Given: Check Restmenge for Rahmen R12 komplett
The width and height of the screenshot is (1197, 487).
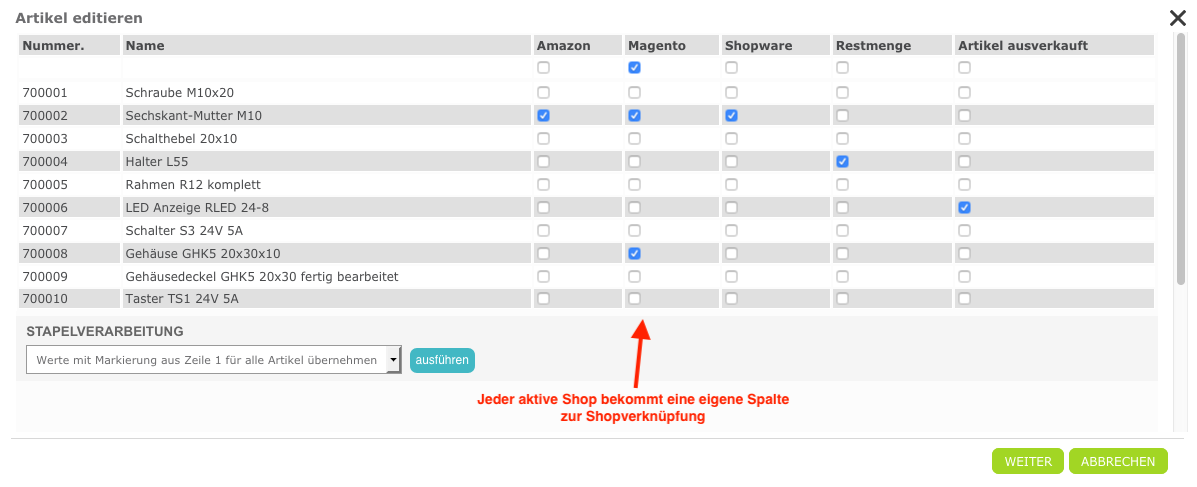Looking at the screenshot, I should [x=842, y=185].
